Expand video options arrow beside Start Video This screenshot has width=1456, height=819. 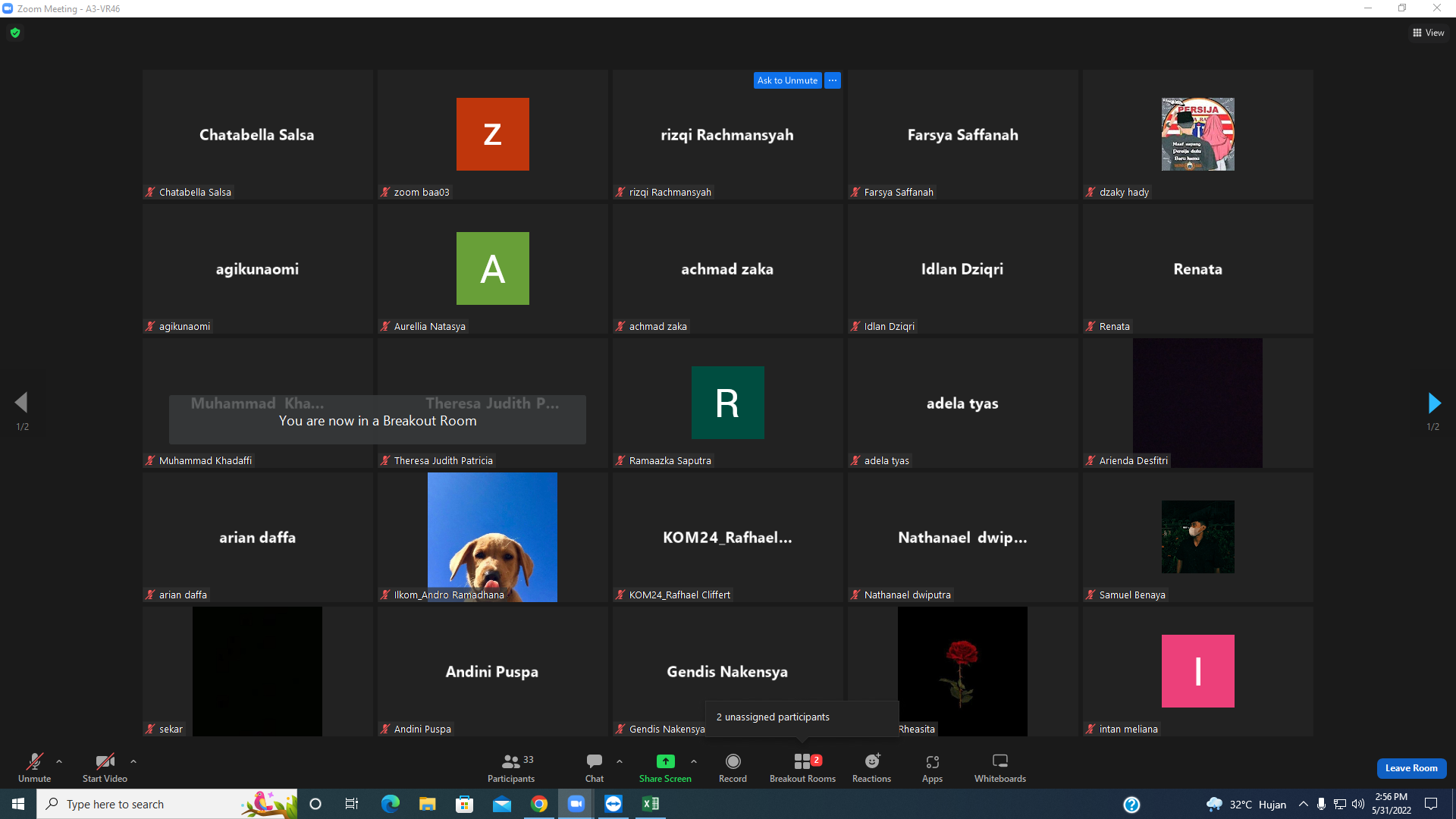(133, 761)
